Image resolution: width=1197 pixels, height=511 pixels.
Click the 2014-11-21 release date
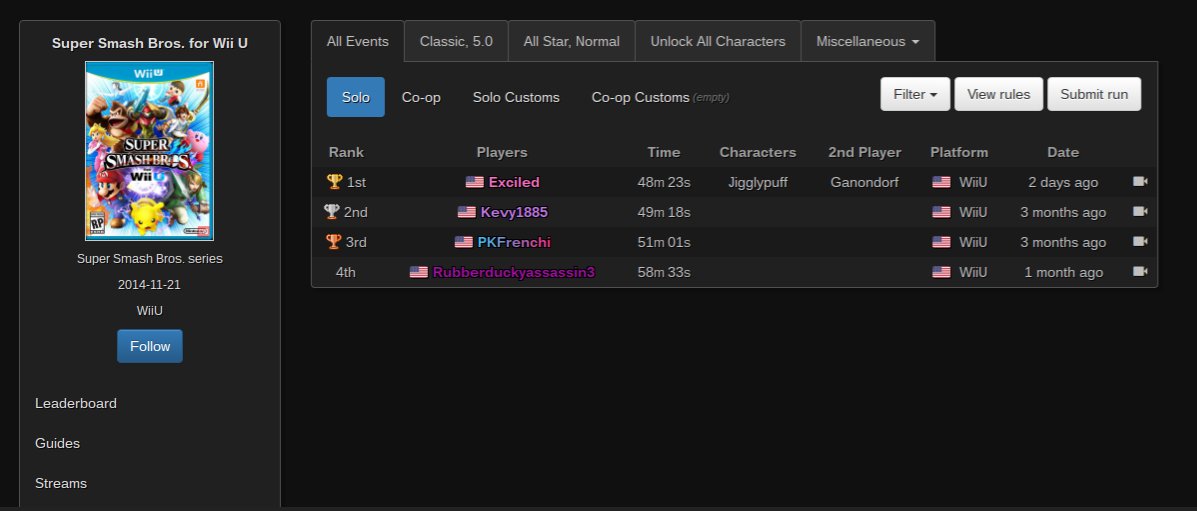pos(150,284)
